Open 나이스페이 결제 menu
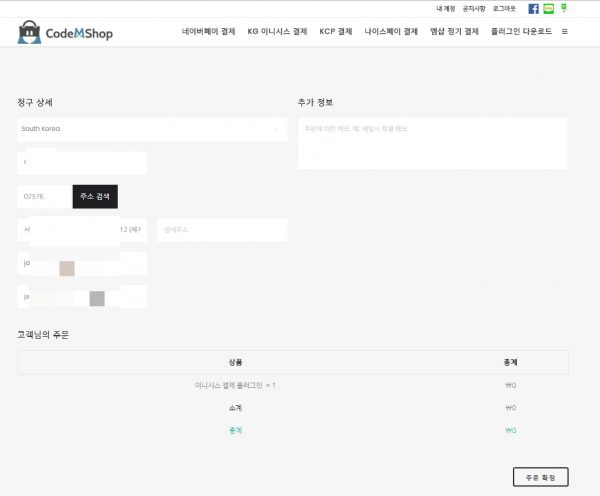 [391, 31]
